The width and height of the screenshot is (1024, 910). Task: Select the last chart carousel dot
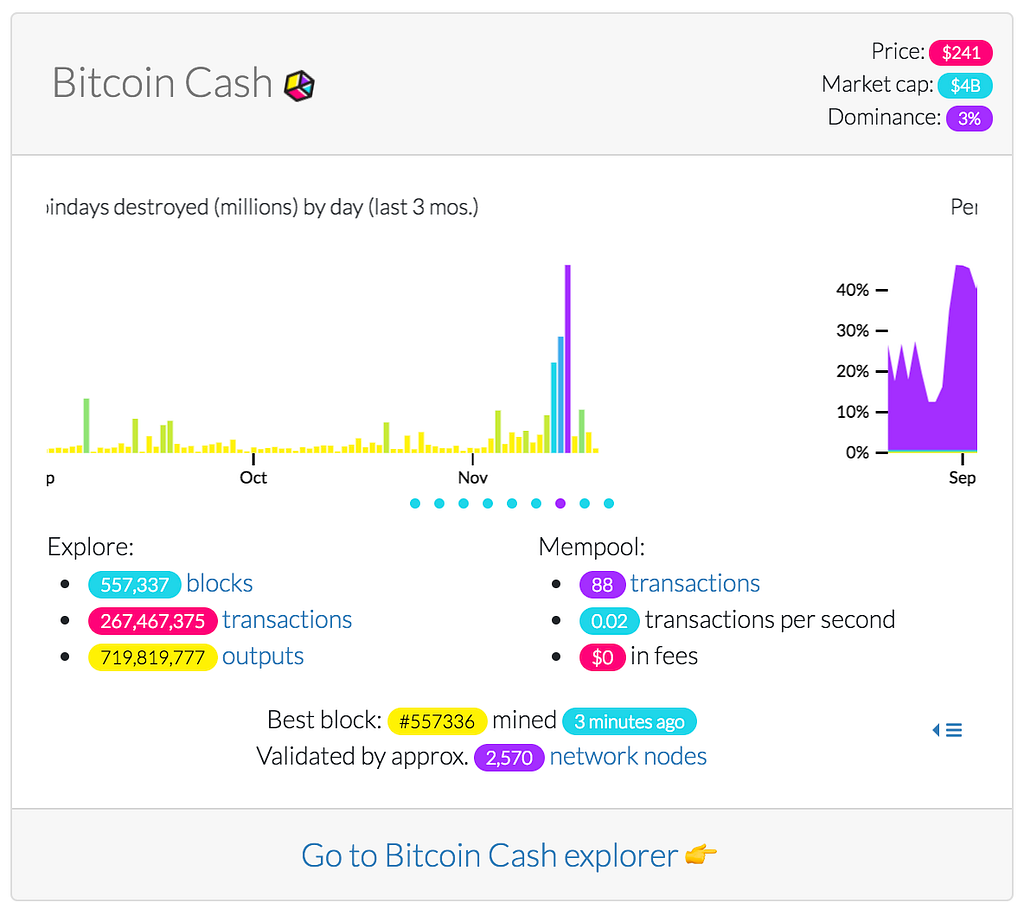click(609, 504)
